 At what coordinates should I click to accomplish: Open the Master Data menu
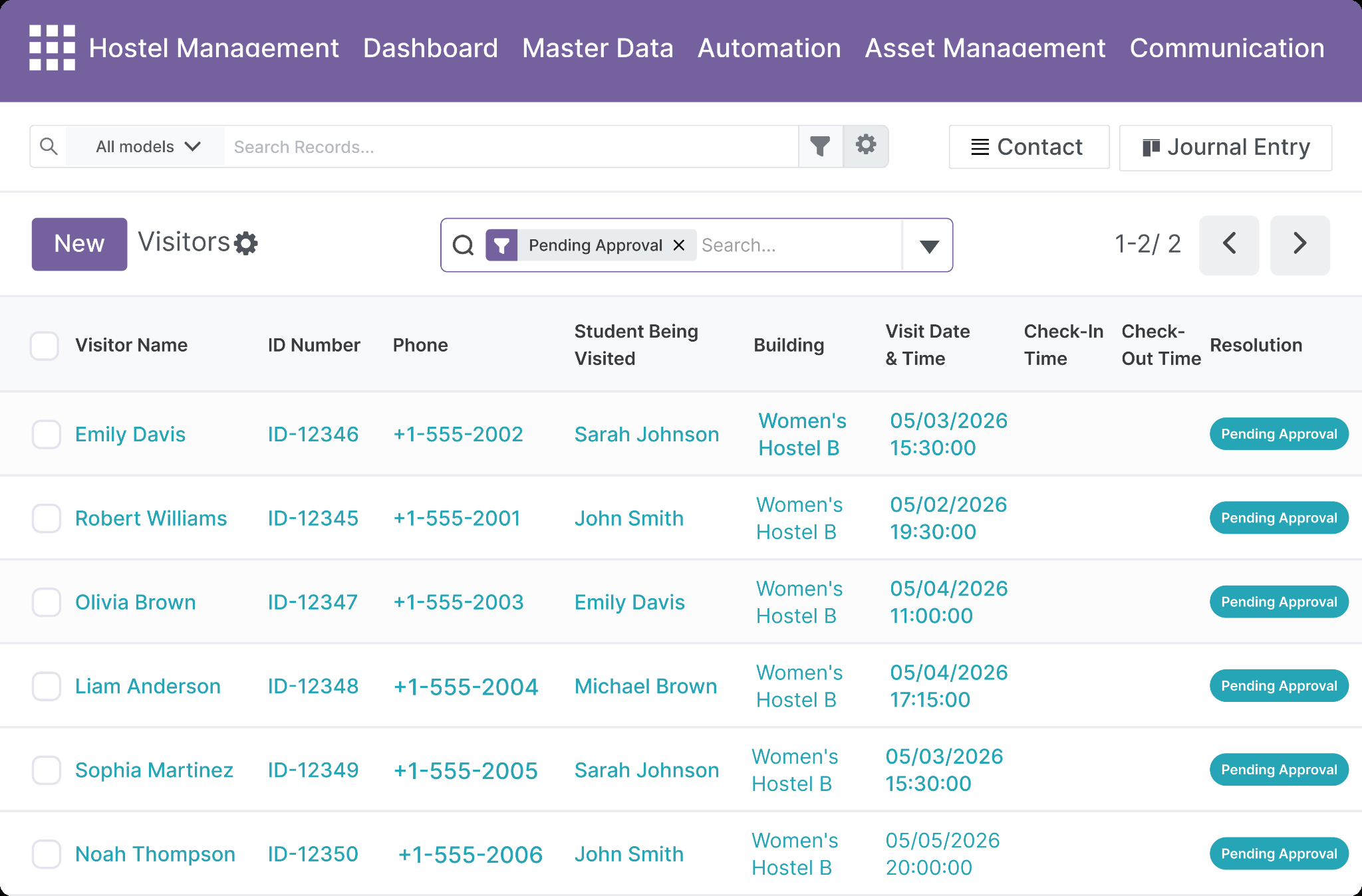click(x=598, y=48)
